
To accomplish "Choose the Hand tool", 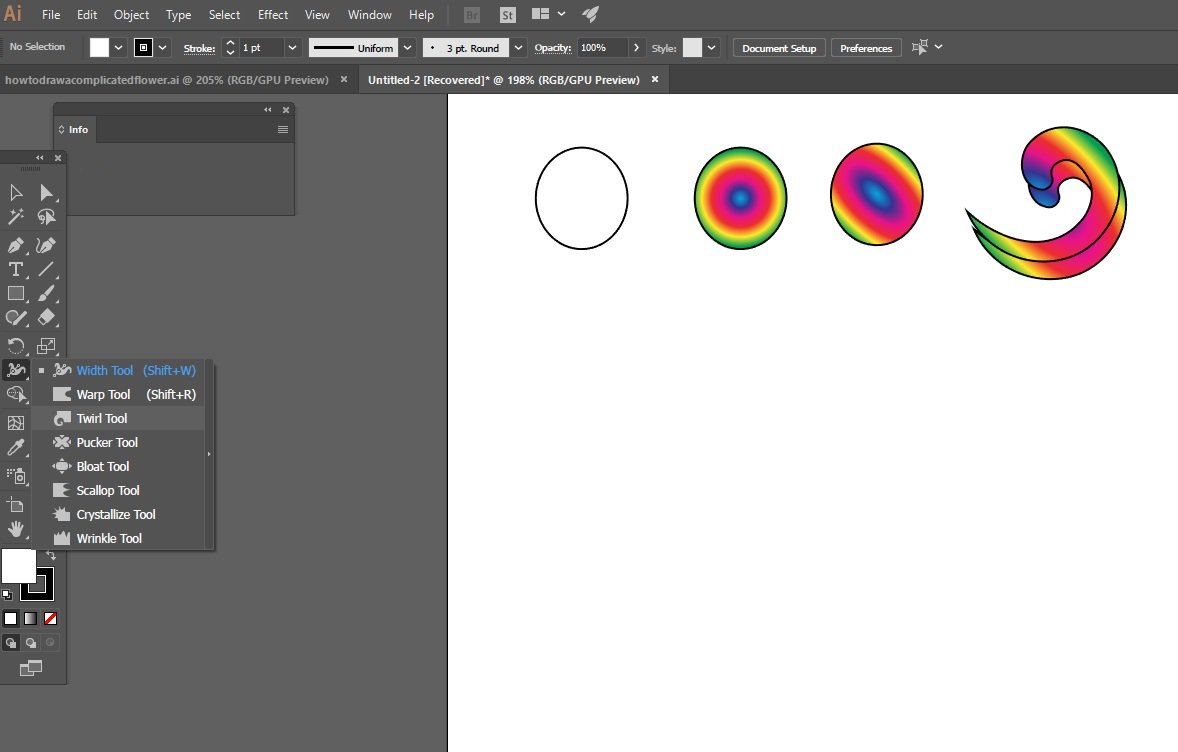I will click(16, 529).
